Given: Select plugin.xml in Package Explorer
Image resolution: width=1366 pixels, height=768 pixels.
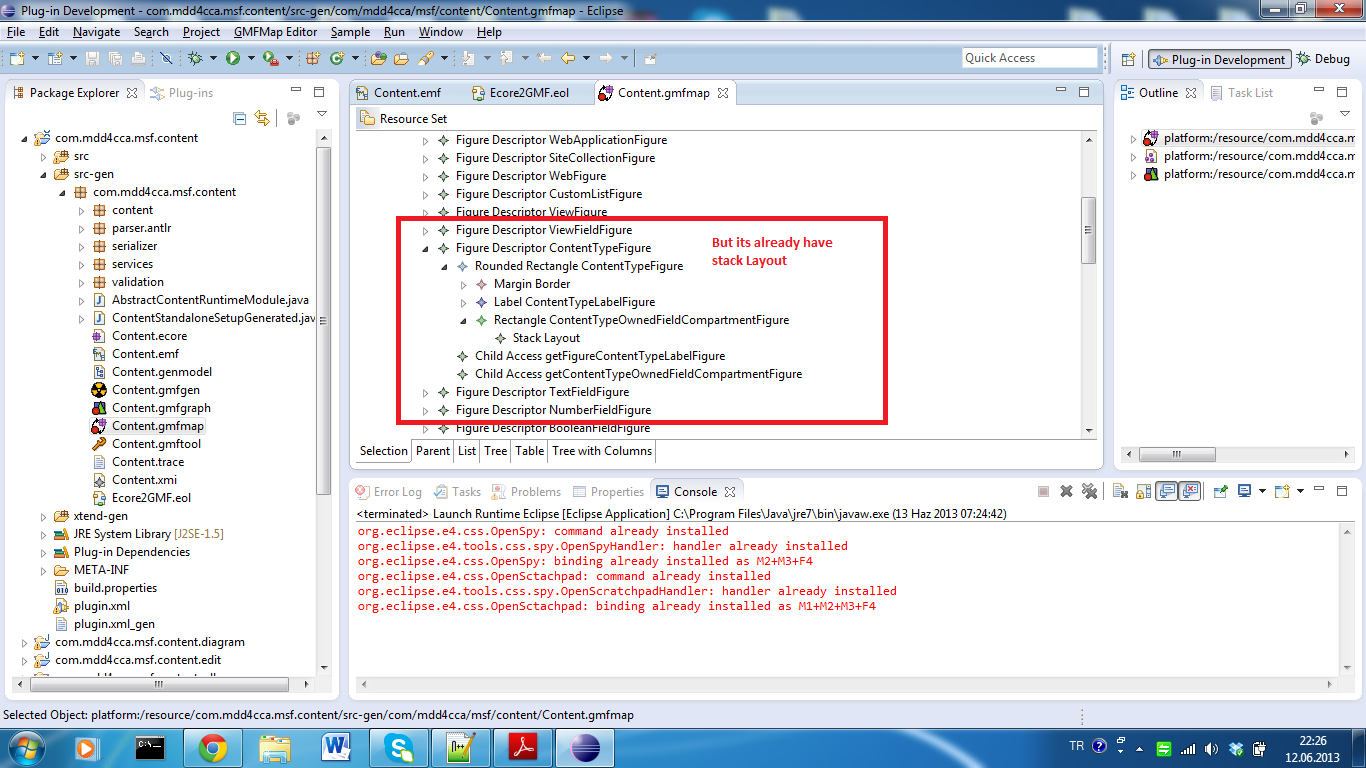Looking at the screenshot, I should coord(101,606).
